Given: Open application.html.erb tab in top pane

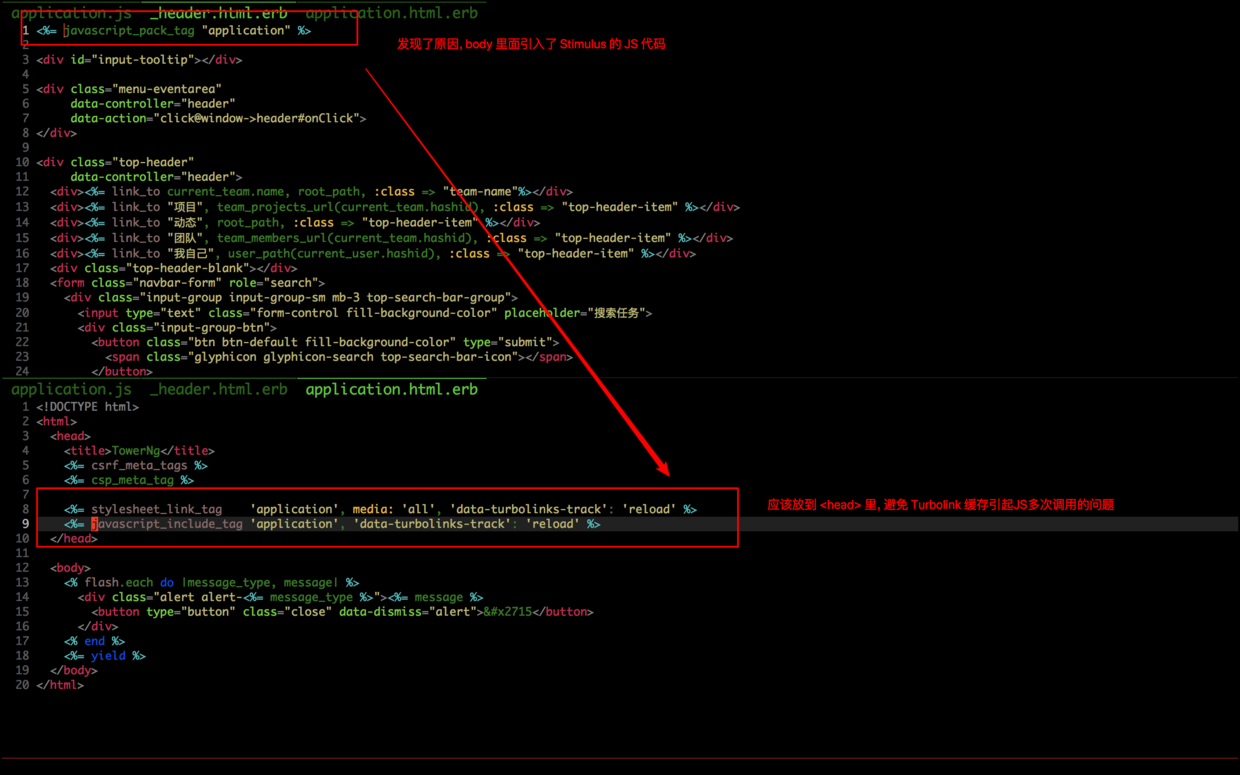Looking at the screenshot, I should coord(391,13).
